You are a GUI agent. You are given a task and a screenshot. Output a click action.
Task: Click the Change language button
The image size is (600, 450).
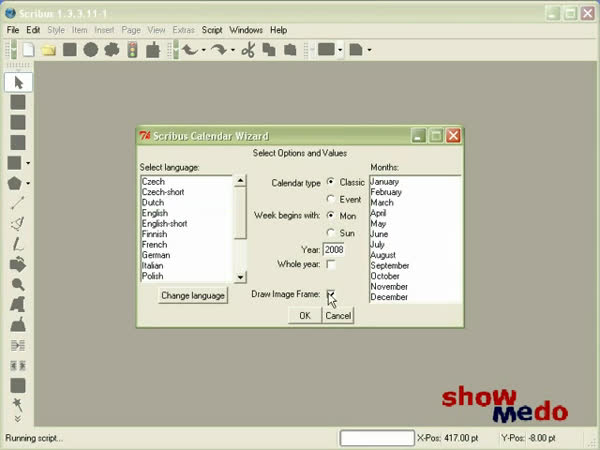tap(193, 295)
